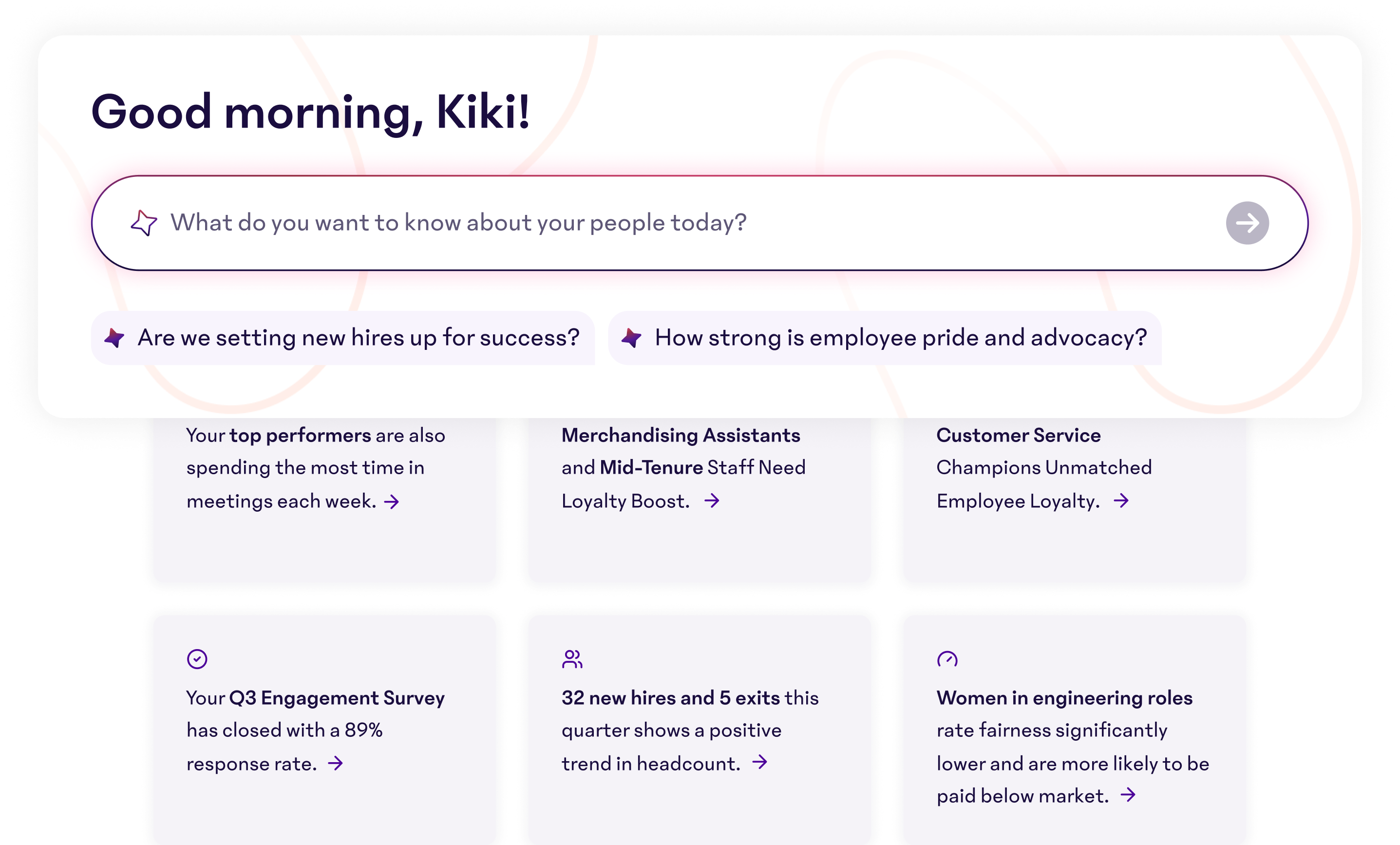Click the arrow after 'Employee Loyalty.'
1400x845 pixels.
click(x=1121, y=500)
